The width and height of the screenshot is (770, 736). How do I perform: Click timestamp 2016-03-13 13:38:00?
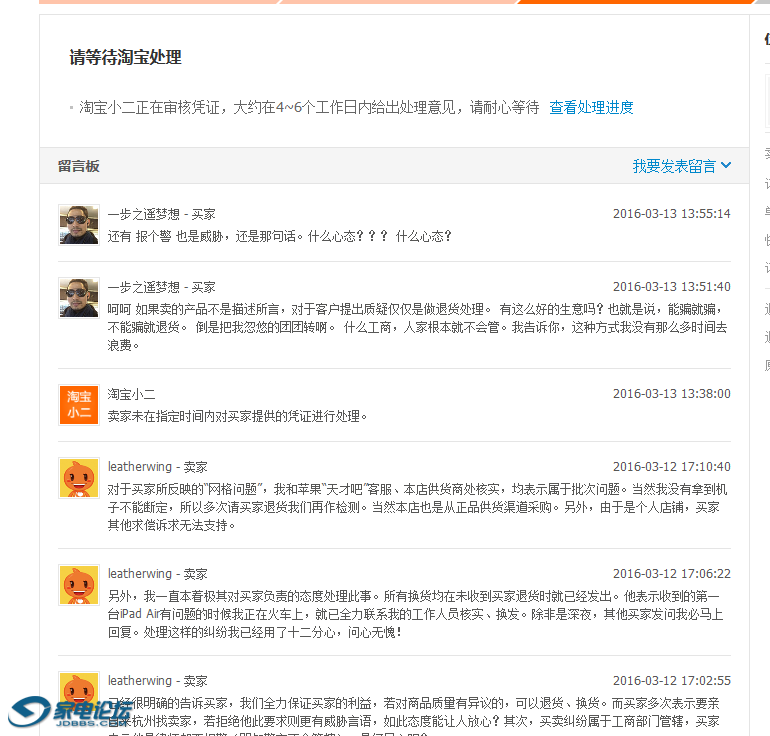click(x=671, y=394)
